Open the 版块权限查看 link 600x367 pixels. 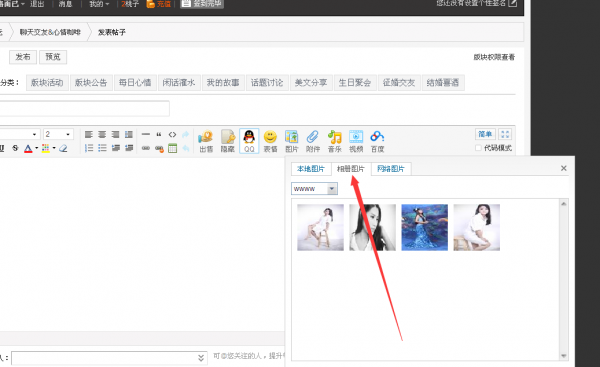(x=494, y=57)
